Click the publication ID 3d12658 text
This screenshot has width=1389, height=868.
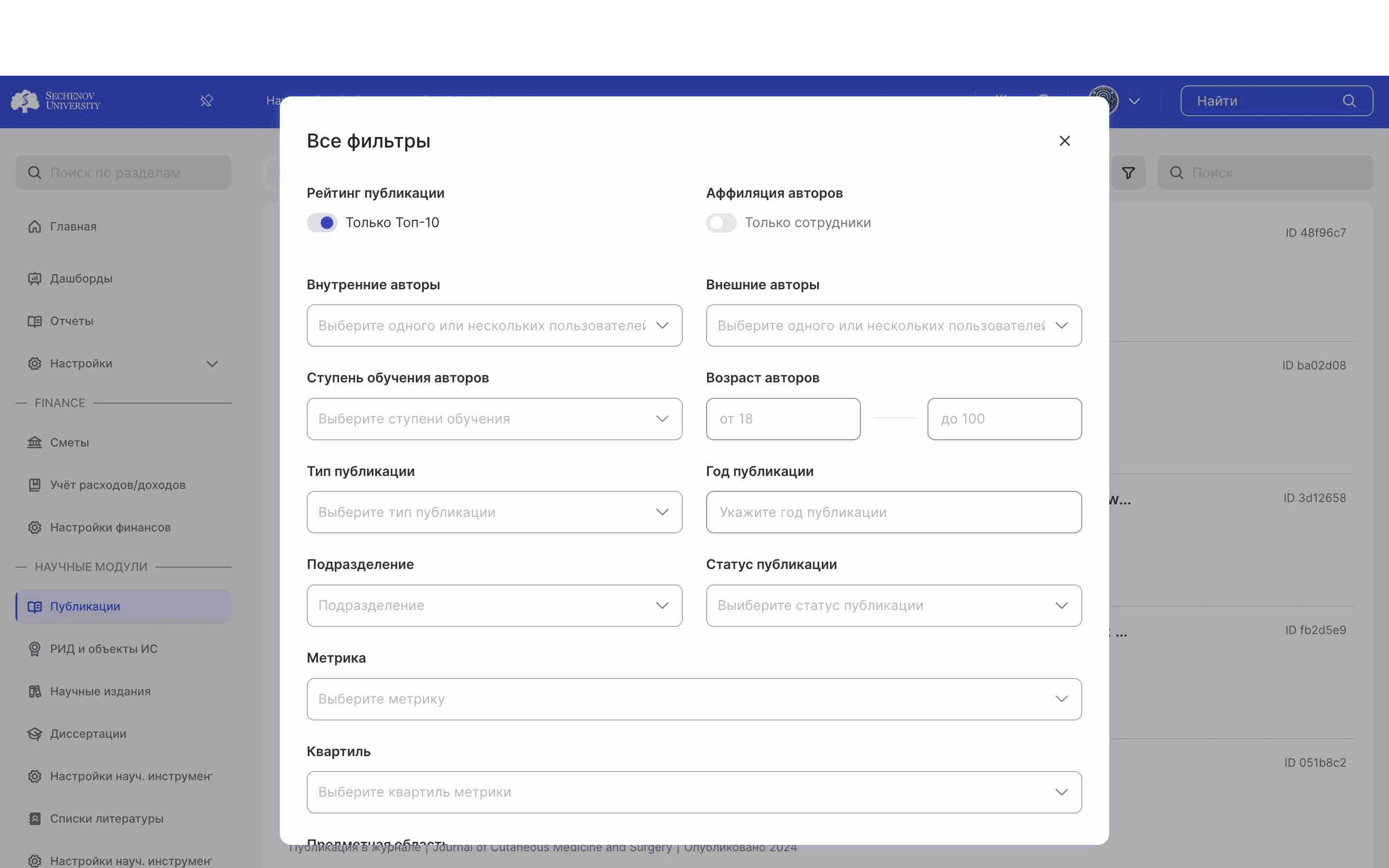1314,498
